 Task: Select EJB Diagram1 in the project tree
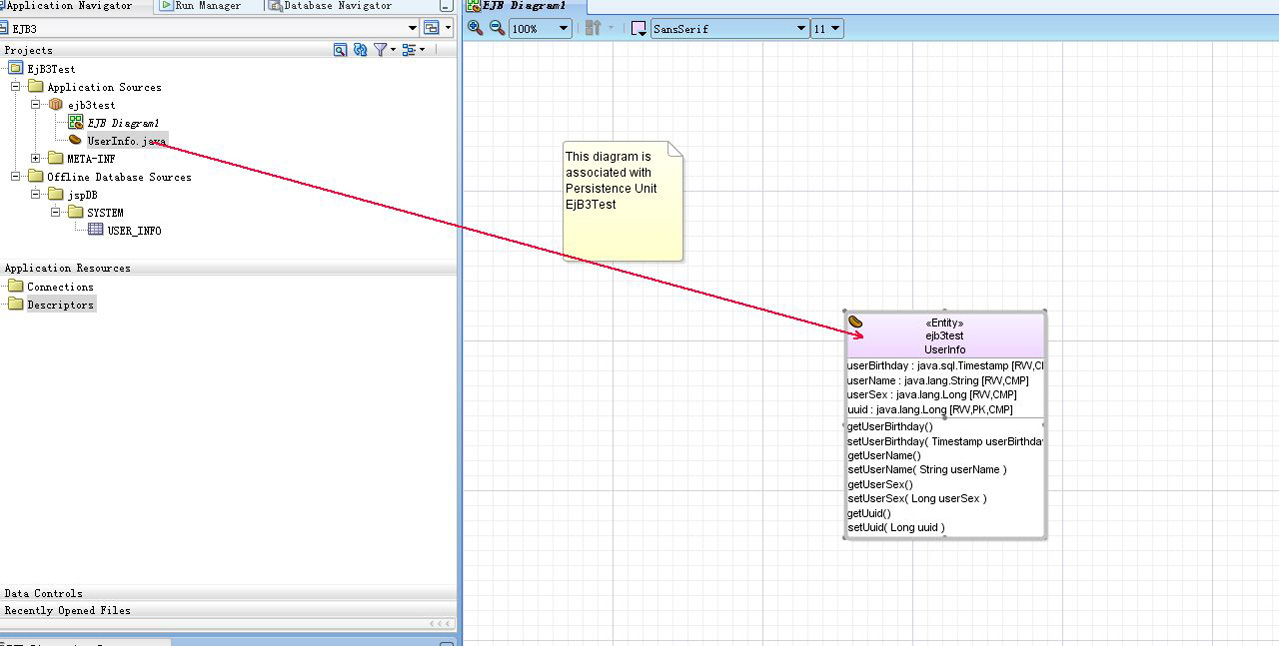click(x=123, y=123)
